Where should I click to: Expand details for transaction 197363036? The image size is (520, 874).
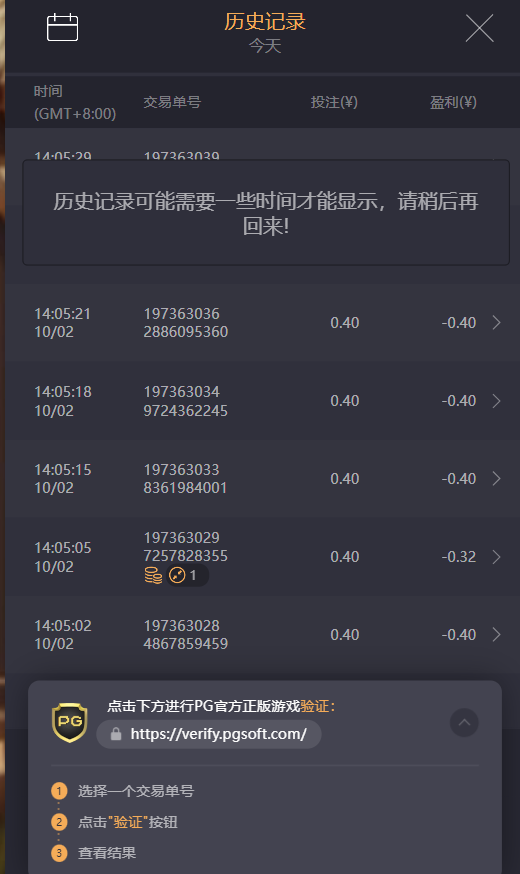tap(496, 322)
